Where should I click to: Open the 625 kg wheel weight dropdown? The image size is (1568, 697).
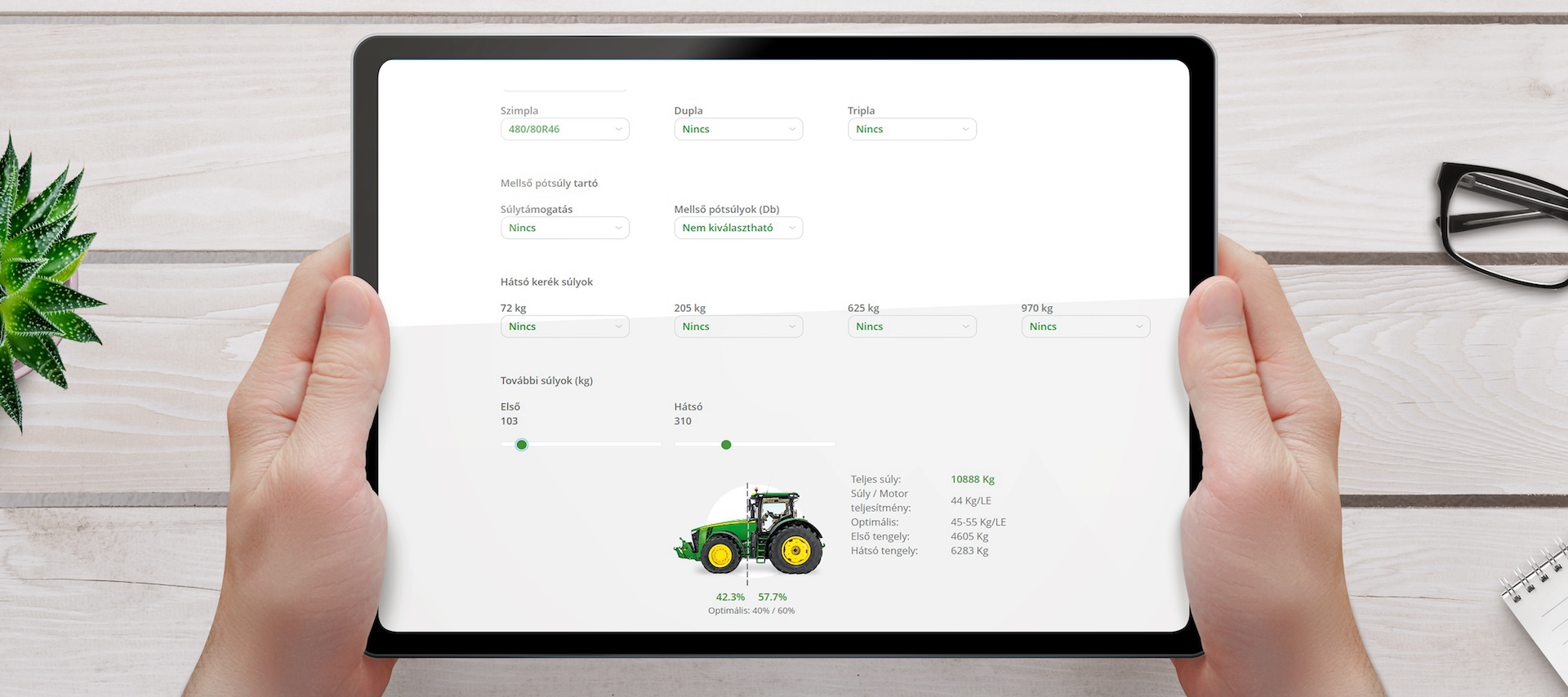(911, 326)
